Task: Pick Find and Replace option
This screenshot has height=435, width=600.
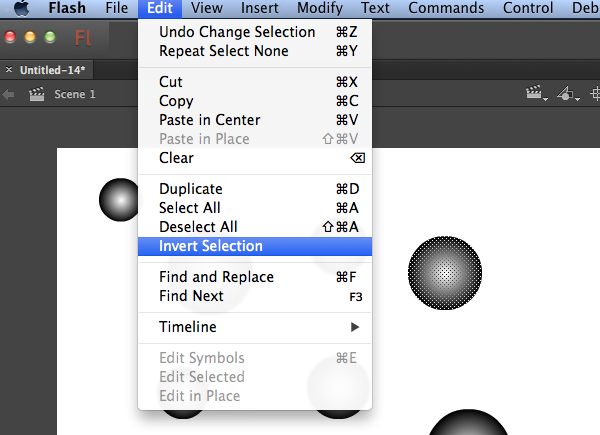Action: pyautogui.click(x=216, y=277)
